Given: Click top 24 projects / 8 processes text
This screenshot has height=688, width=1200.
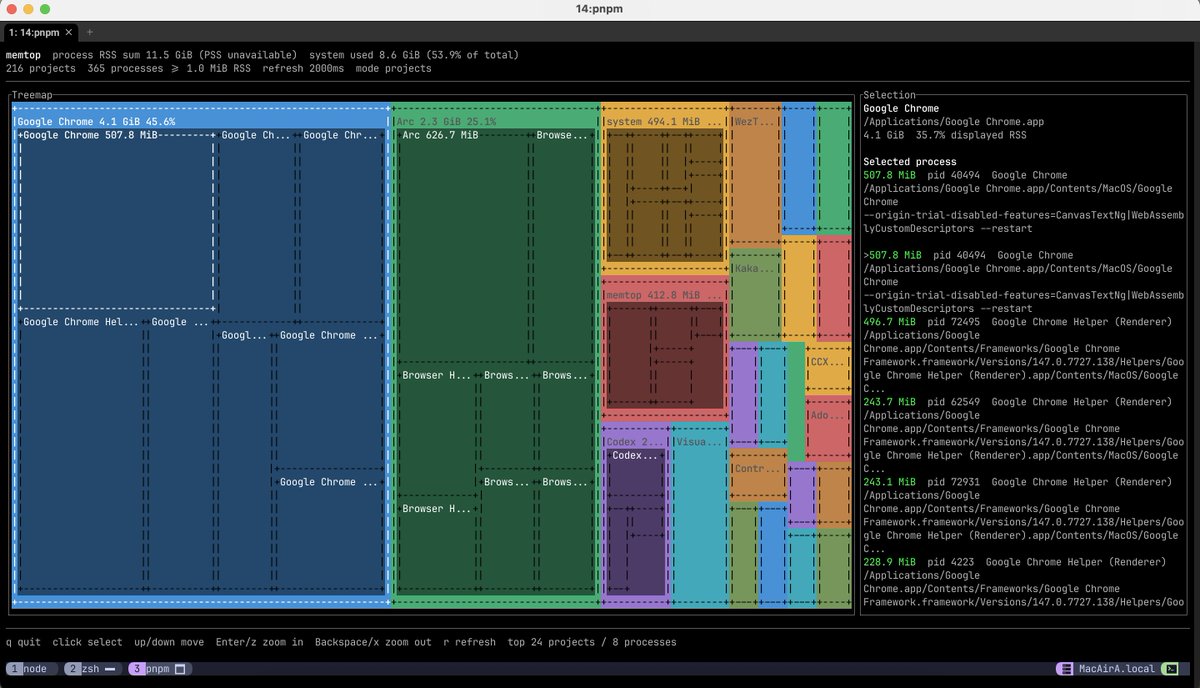Looking at the screenshot, I should pyautogui.click(x=592, y=642).
